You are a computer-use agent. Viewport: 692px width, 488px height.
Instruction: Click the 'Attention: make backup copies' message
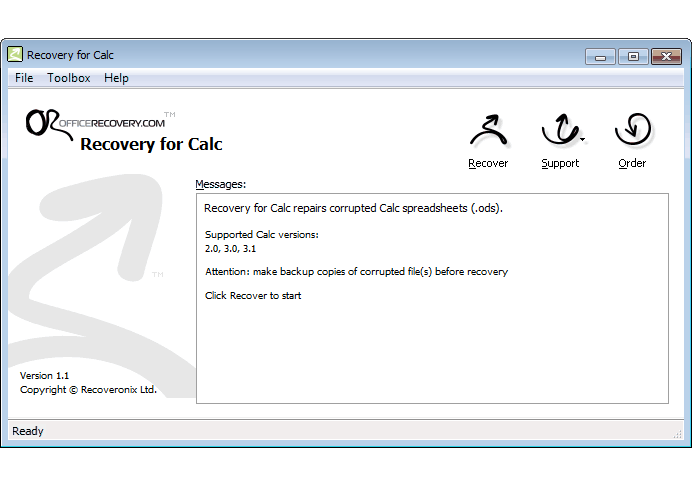(x=357, y=272)
